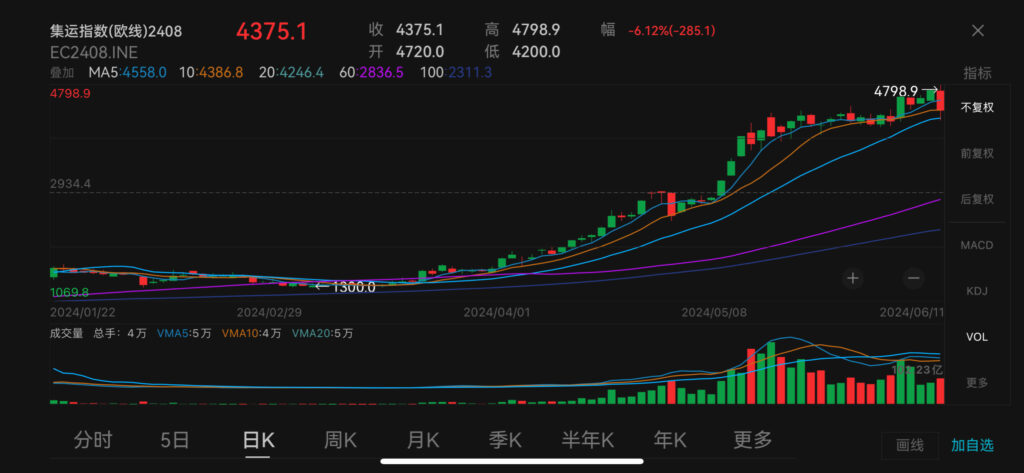The image size is (1024, 473).
Task: Zoom in chart with plus icon
Action: (x=852, y=278)
